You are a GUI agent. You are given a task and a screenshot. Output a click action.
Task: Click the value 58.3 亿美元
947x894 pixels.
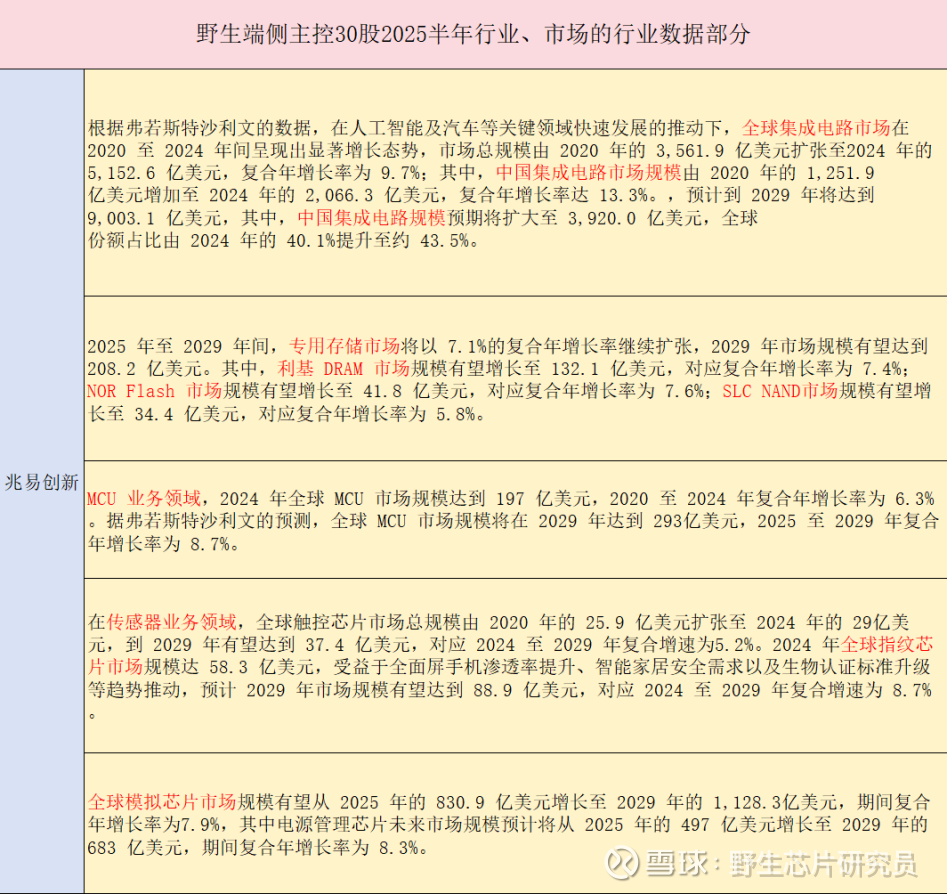click(x=262, y=667)
